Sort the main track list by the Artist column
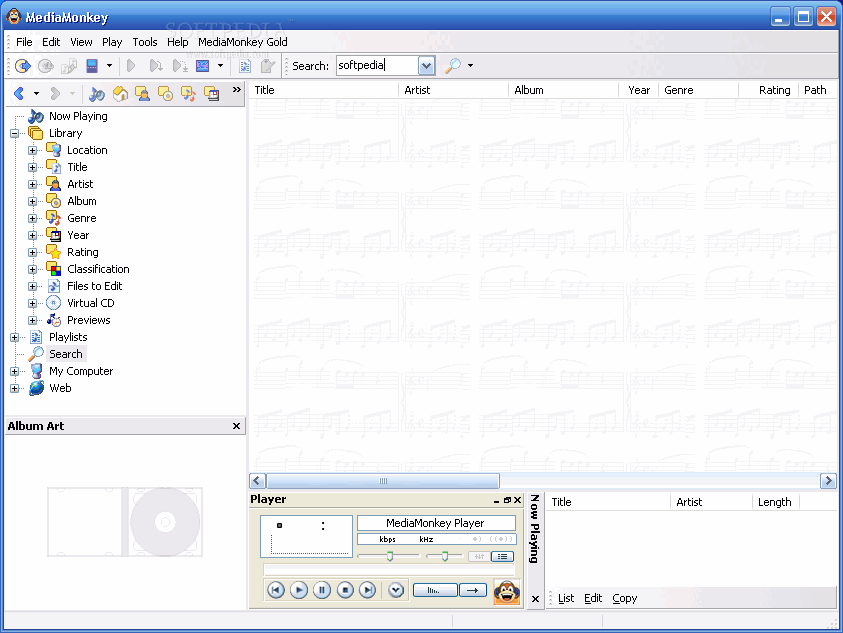Viewport: 843px width, 633px height. coord(453,90)
